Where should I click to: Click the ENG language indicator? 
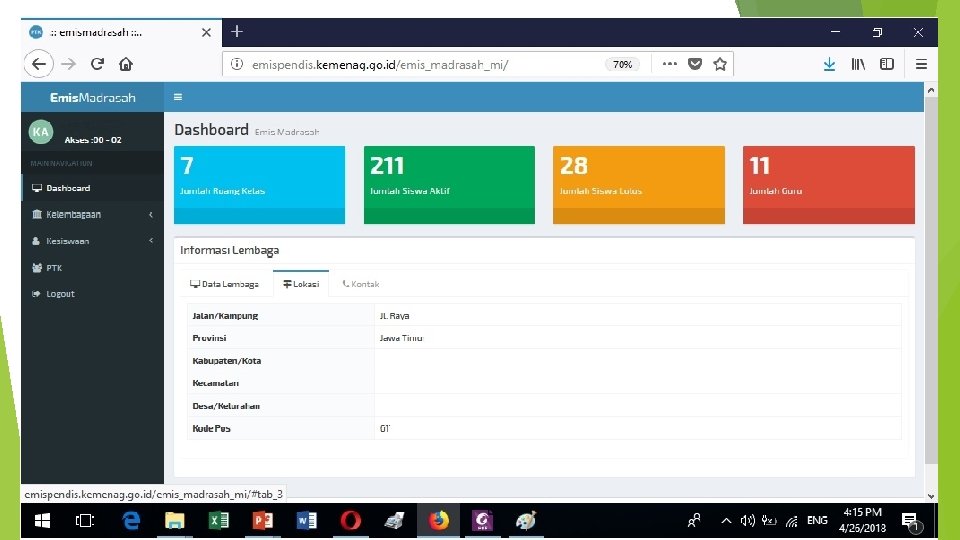coord(817,520)
